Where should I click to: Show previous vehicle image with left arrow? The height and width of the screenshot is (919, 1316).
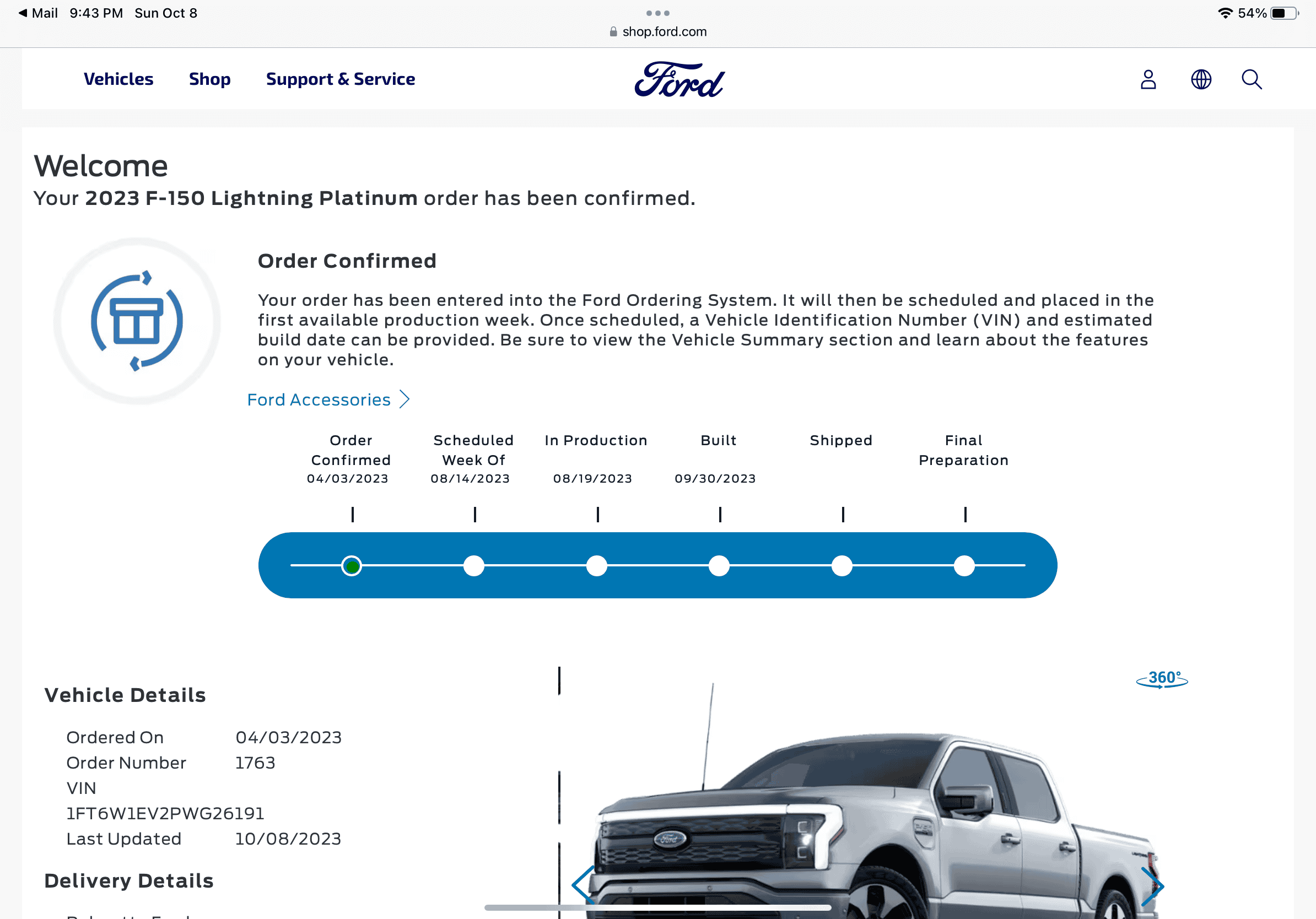click(584, 886)
